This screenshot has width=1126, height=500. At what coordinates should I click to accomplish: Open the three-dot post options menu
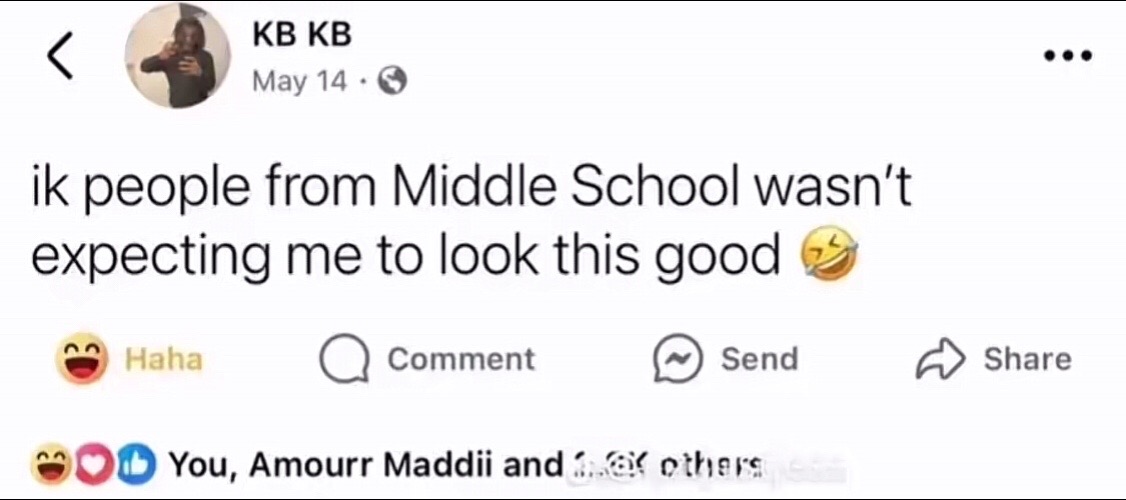pyautogui.click(x=1068, y=55)
